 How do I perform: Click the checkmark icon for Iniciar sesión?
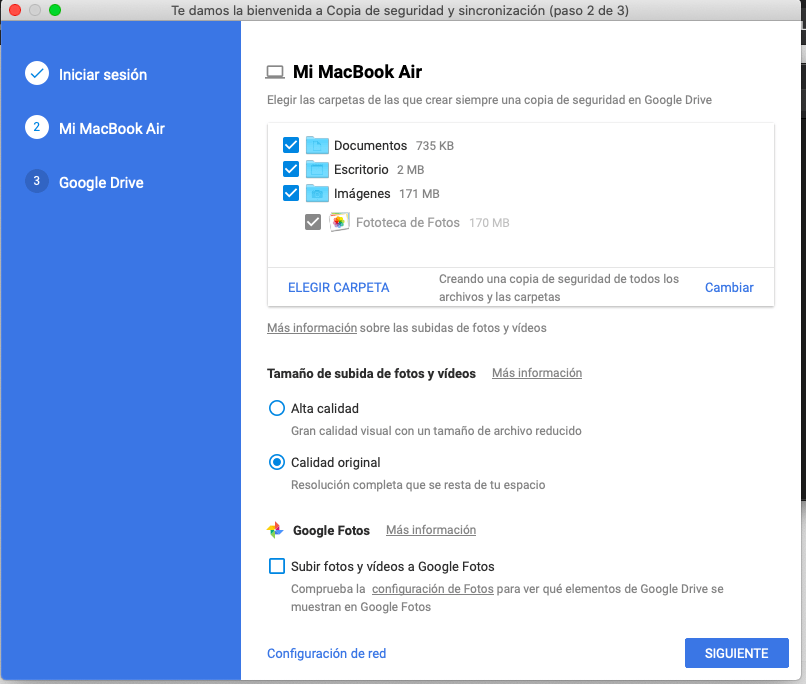click(37, 74)
